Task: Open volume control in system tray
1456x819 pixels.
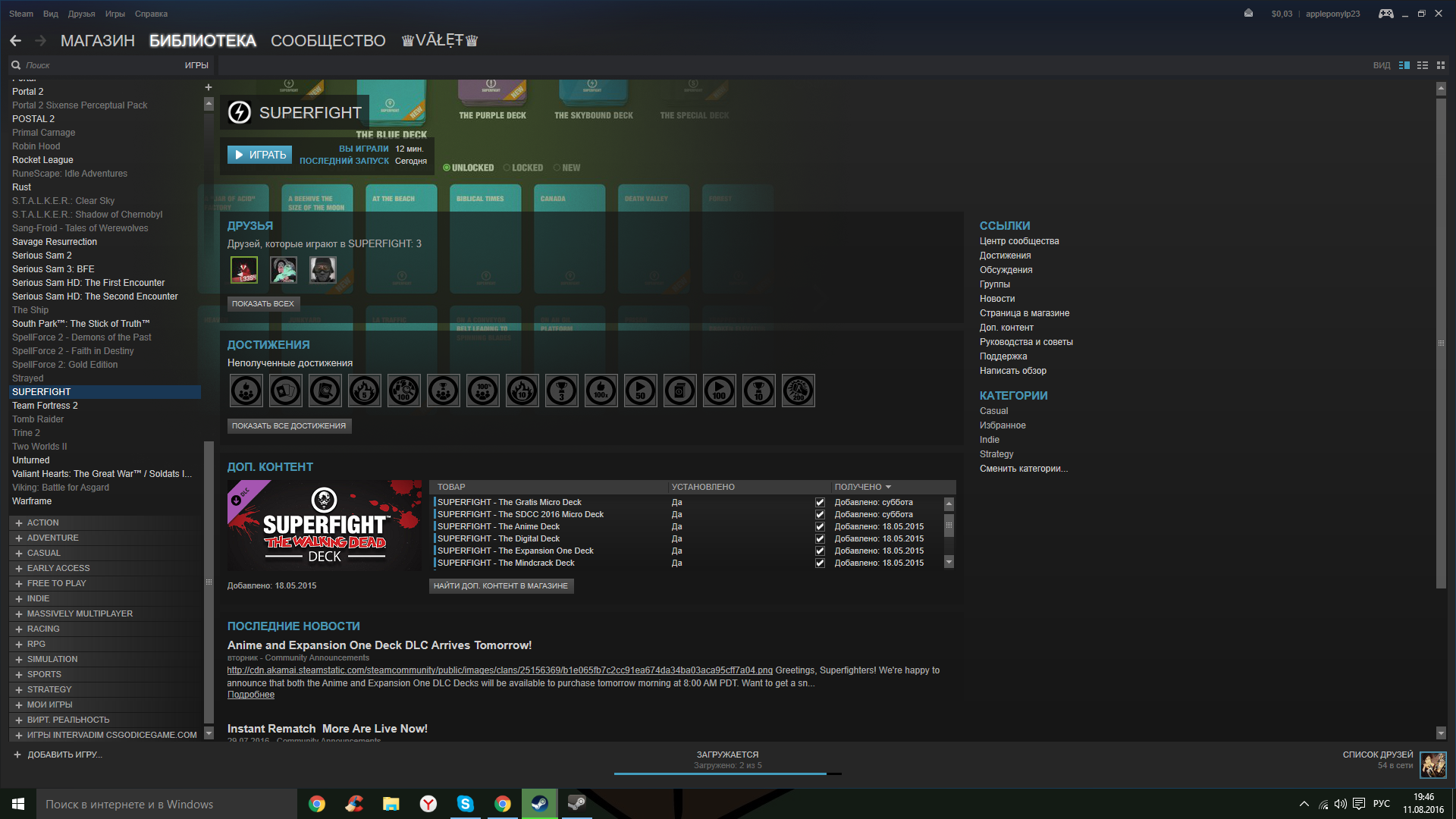Action: 1341,804
